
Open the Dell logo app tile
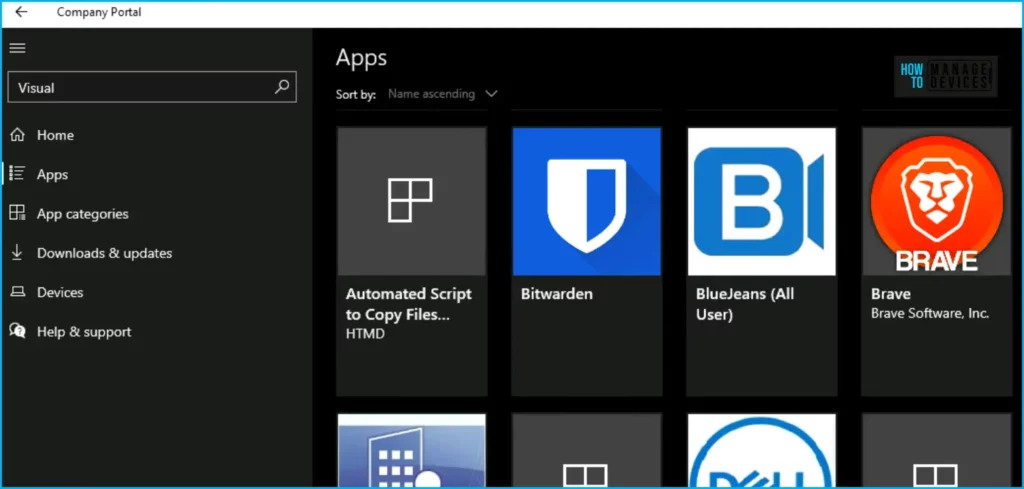click(761, 450)
